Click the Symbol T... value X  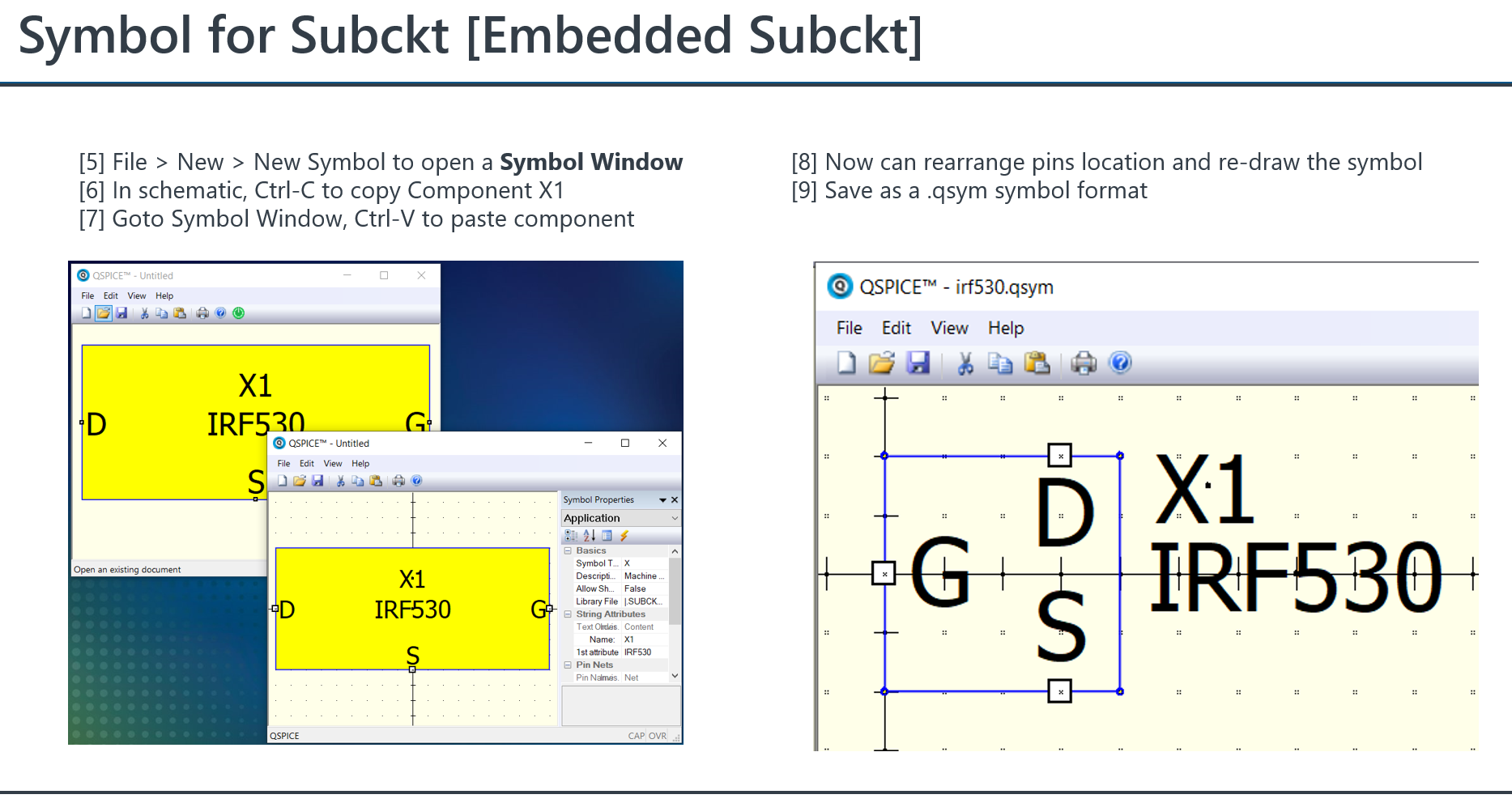pyautogui.click(x=645, y=563)
